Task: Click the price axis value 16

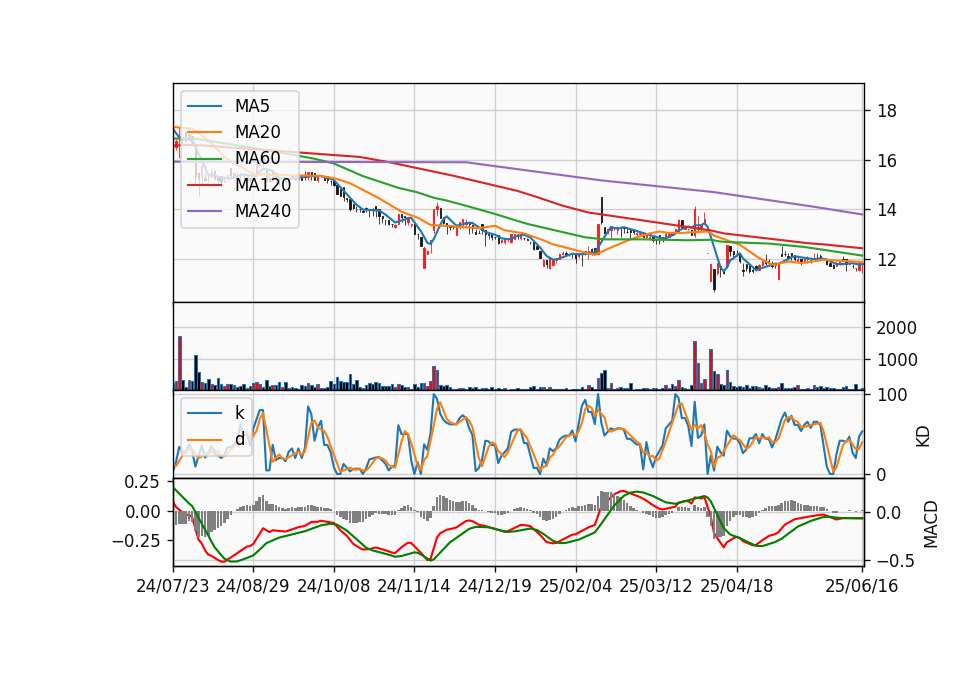Action: 887,160
